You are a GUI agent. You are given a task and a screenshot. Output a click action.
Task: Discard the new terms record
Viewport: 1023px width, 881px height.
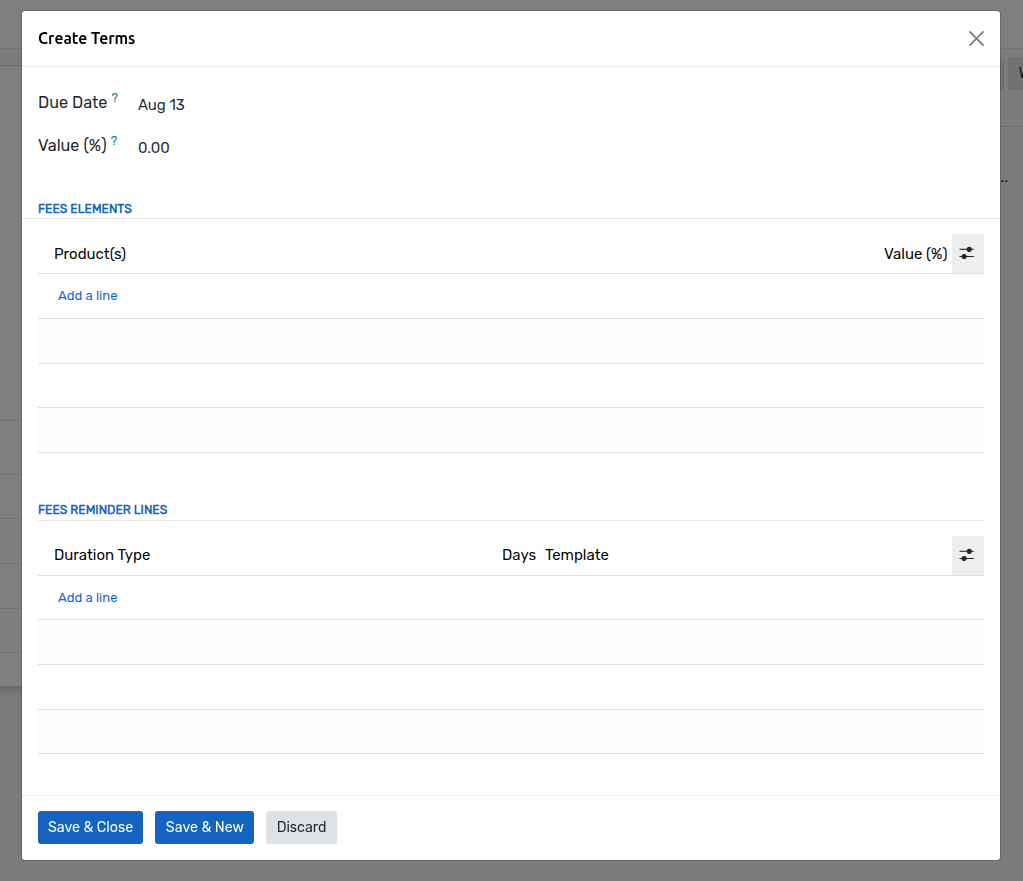[301, 827]
